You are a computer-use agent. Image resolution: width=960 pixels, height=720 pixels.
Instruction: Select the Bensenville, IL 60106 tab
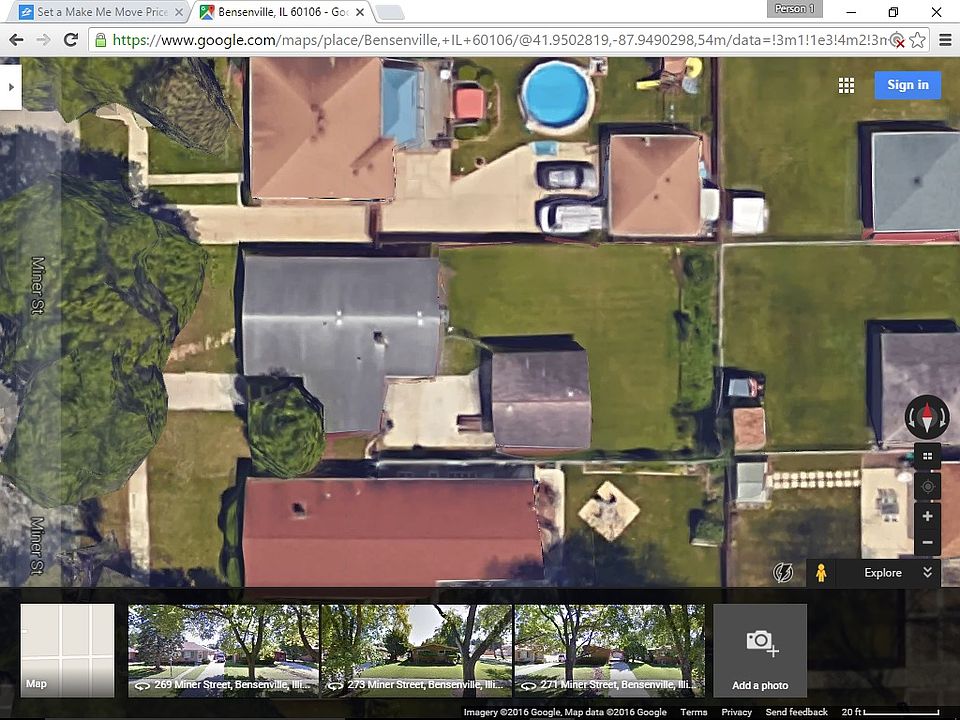tap(283, 12)
